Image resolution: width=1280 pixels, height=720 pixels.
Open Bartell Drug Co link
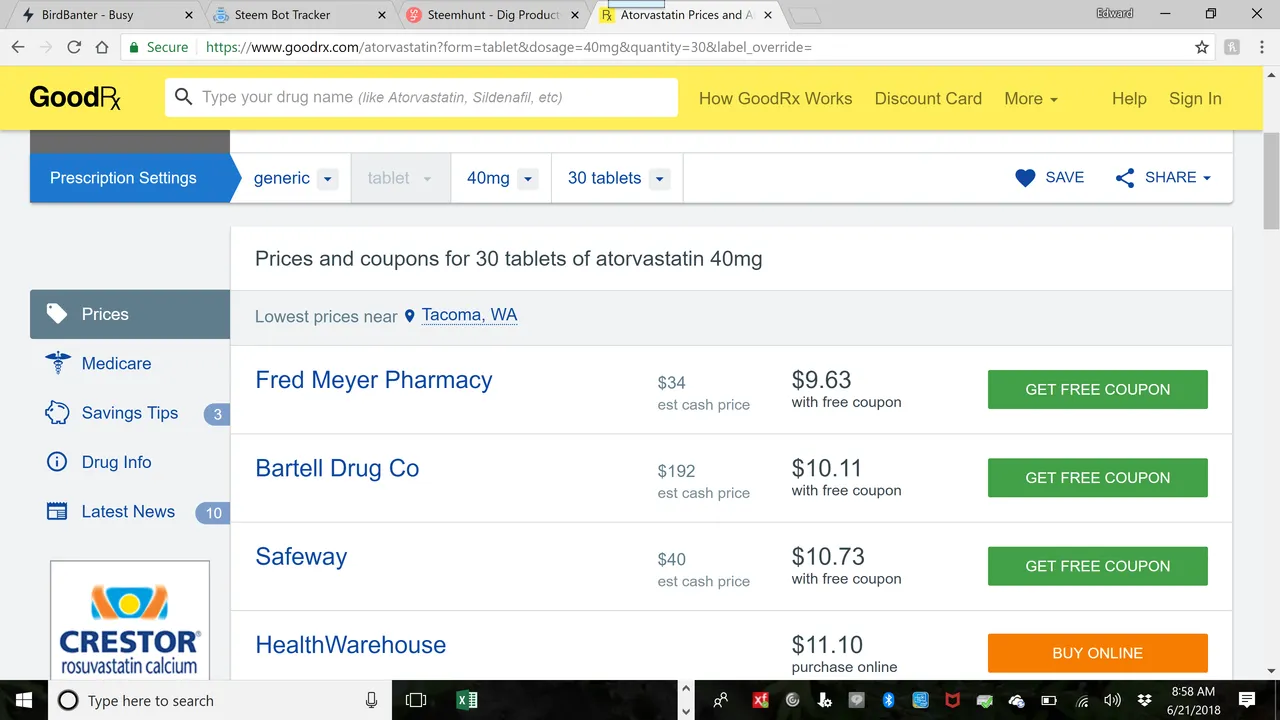(337, 468)
